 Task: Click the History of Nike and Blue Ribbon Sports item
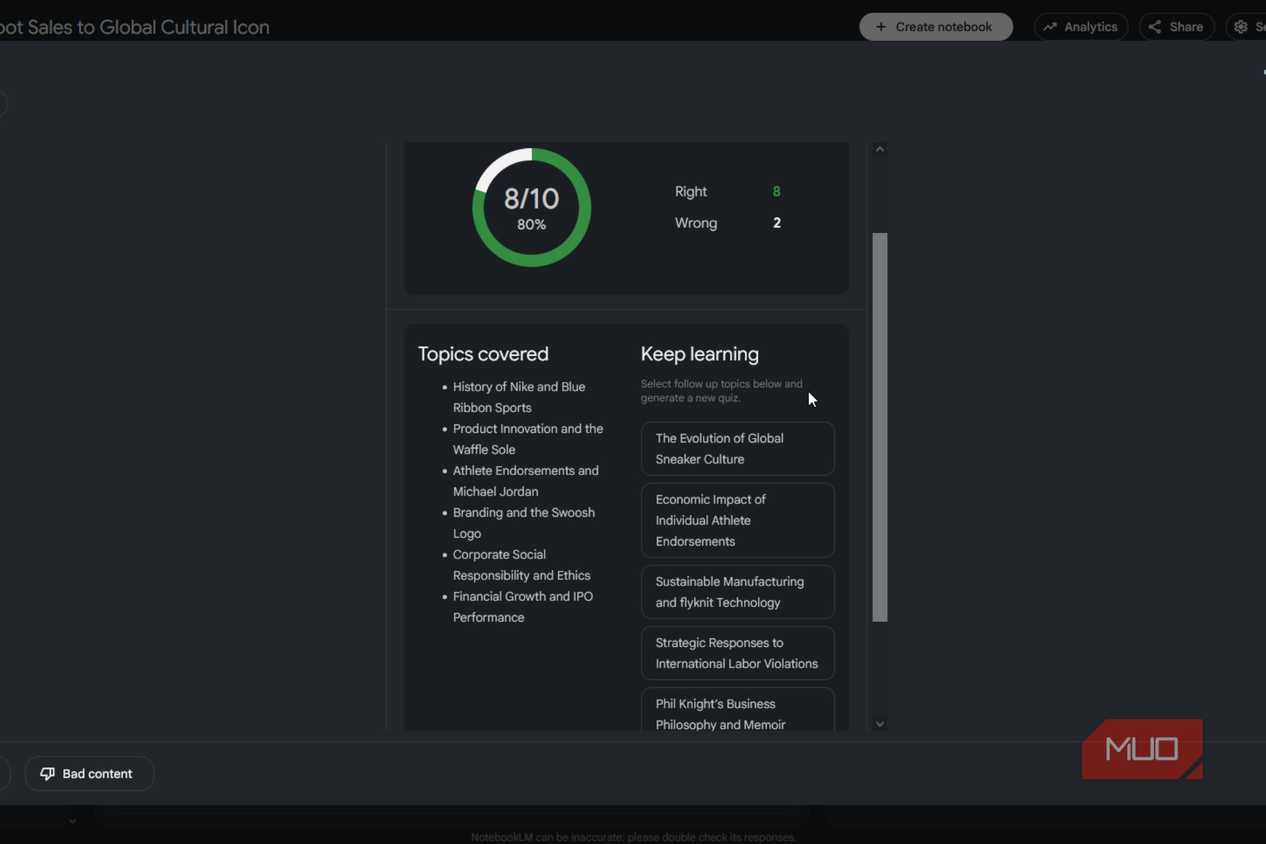pyautogui.click(x=519, y=397)
